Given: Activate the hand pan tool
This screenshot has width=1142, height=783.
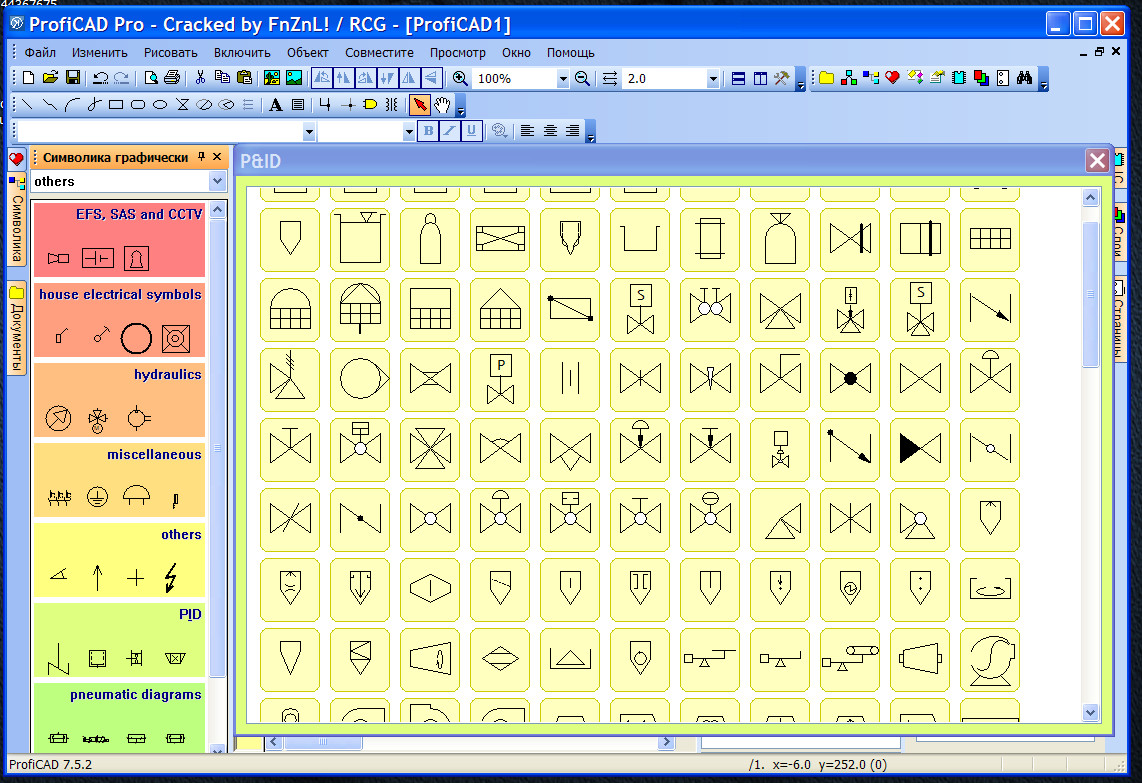Looking at the screenshot, I should 442,105.
